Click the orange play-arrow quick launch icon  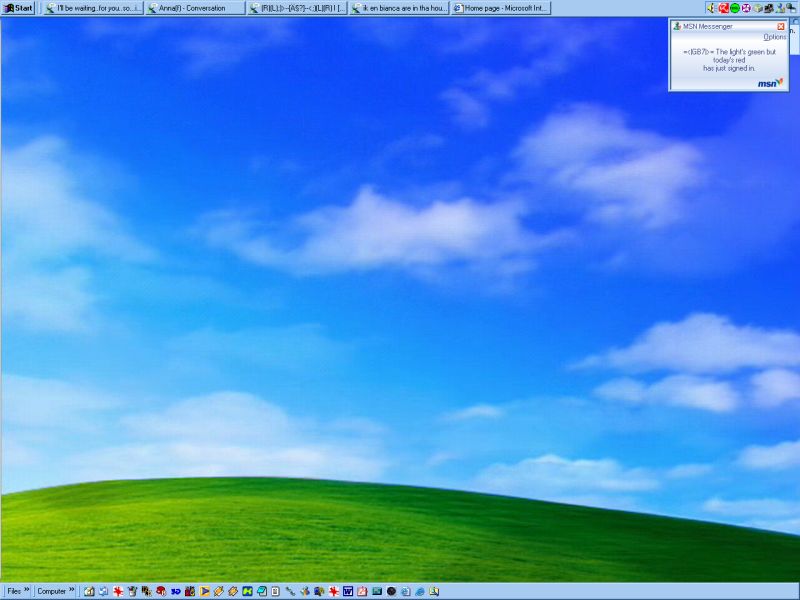point(204,591)
